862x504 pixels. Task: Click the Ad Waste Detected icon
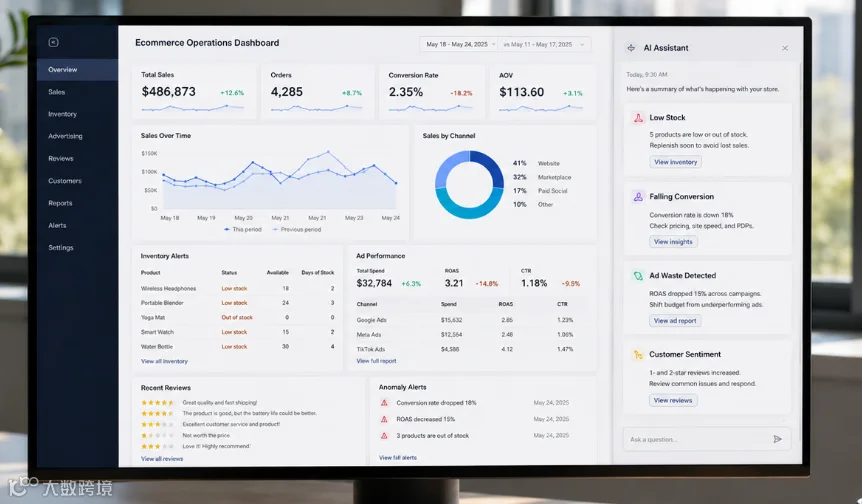pos(638,276)
